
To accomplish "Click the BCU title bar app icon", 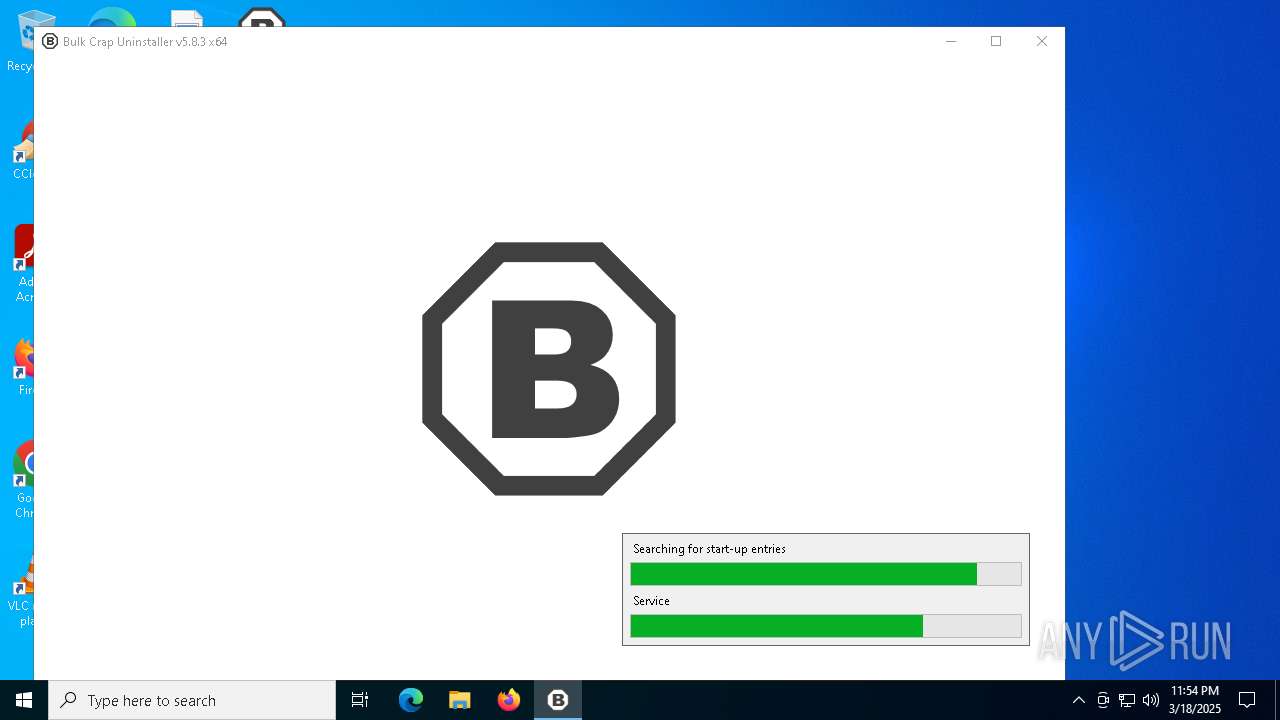I will [x=50, y=41].
